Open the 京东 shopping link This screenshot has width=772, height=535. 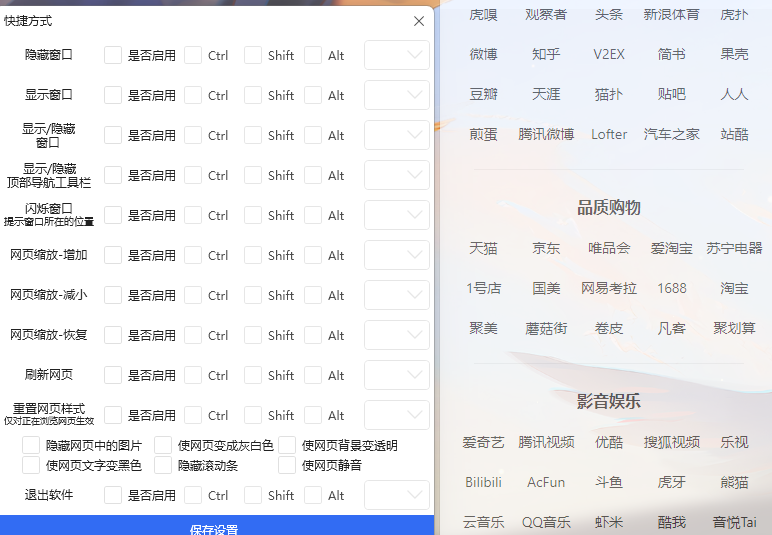[546, 248]
